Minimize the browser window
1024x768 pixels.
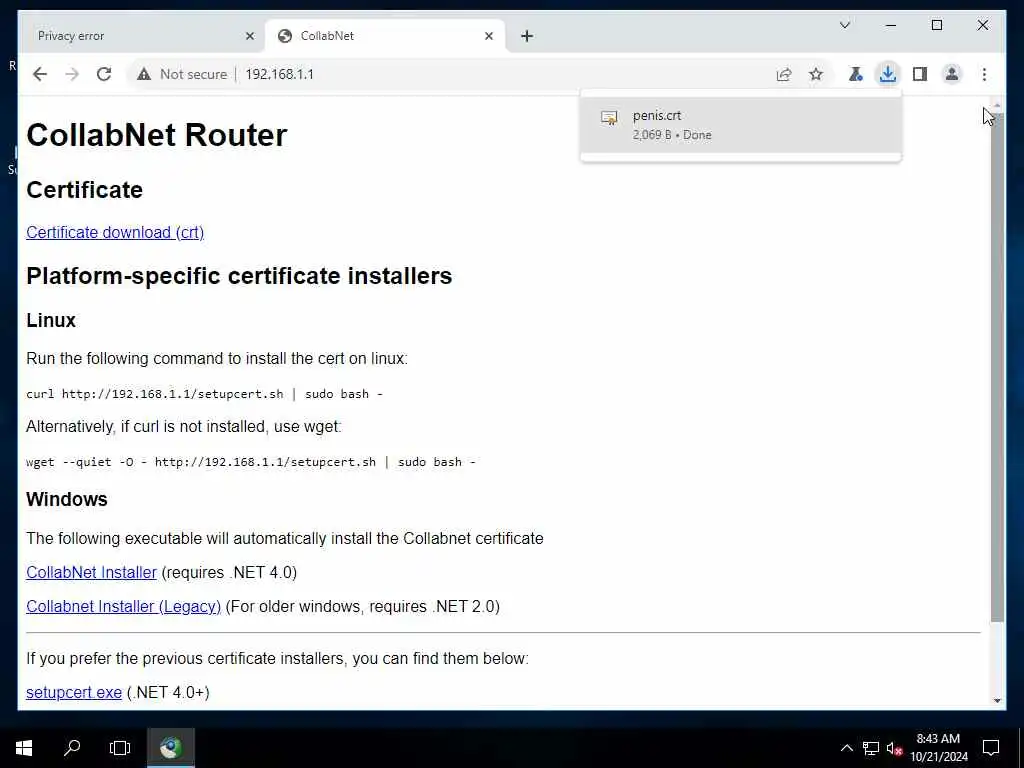891,25
